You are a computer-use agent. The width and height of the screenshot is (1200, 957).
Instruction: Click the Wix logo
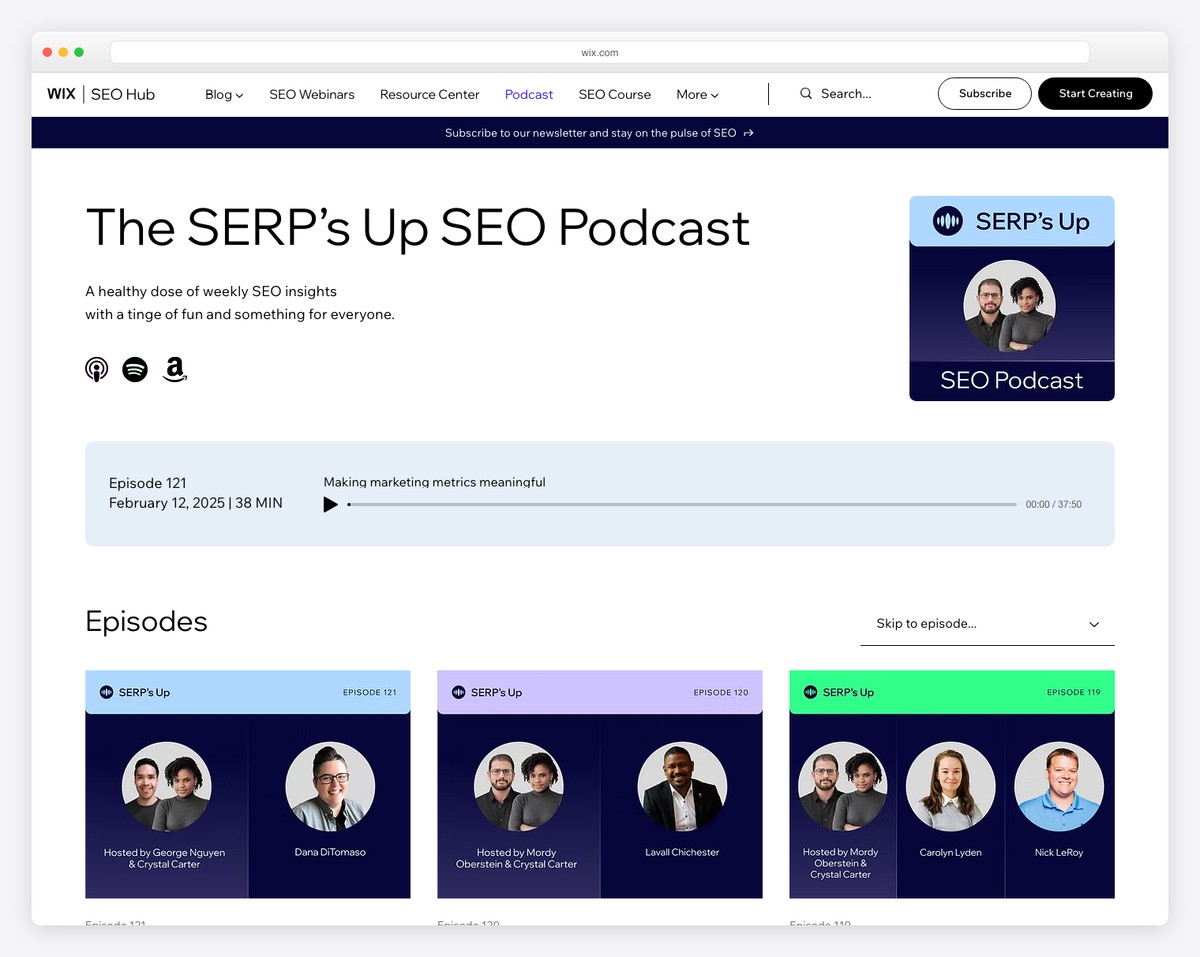60,94
